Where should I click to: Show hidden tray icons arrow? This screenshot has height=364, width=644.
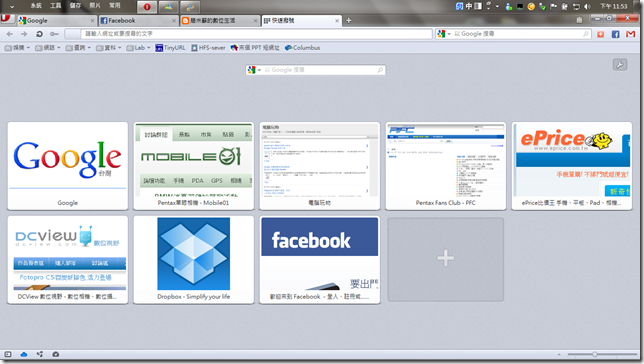(x=497, y=6)
